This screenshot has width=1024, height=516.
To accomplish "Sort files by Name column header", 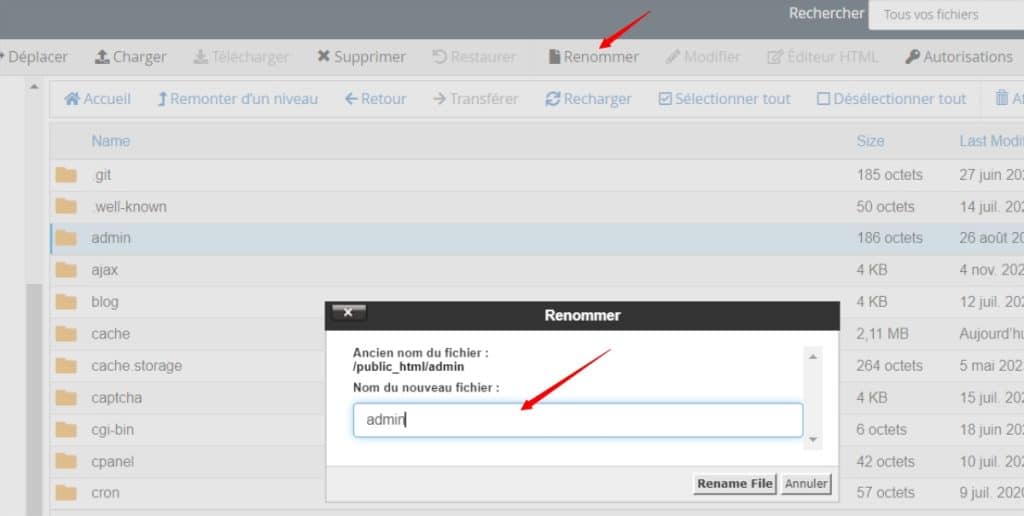I will (110, 141).
